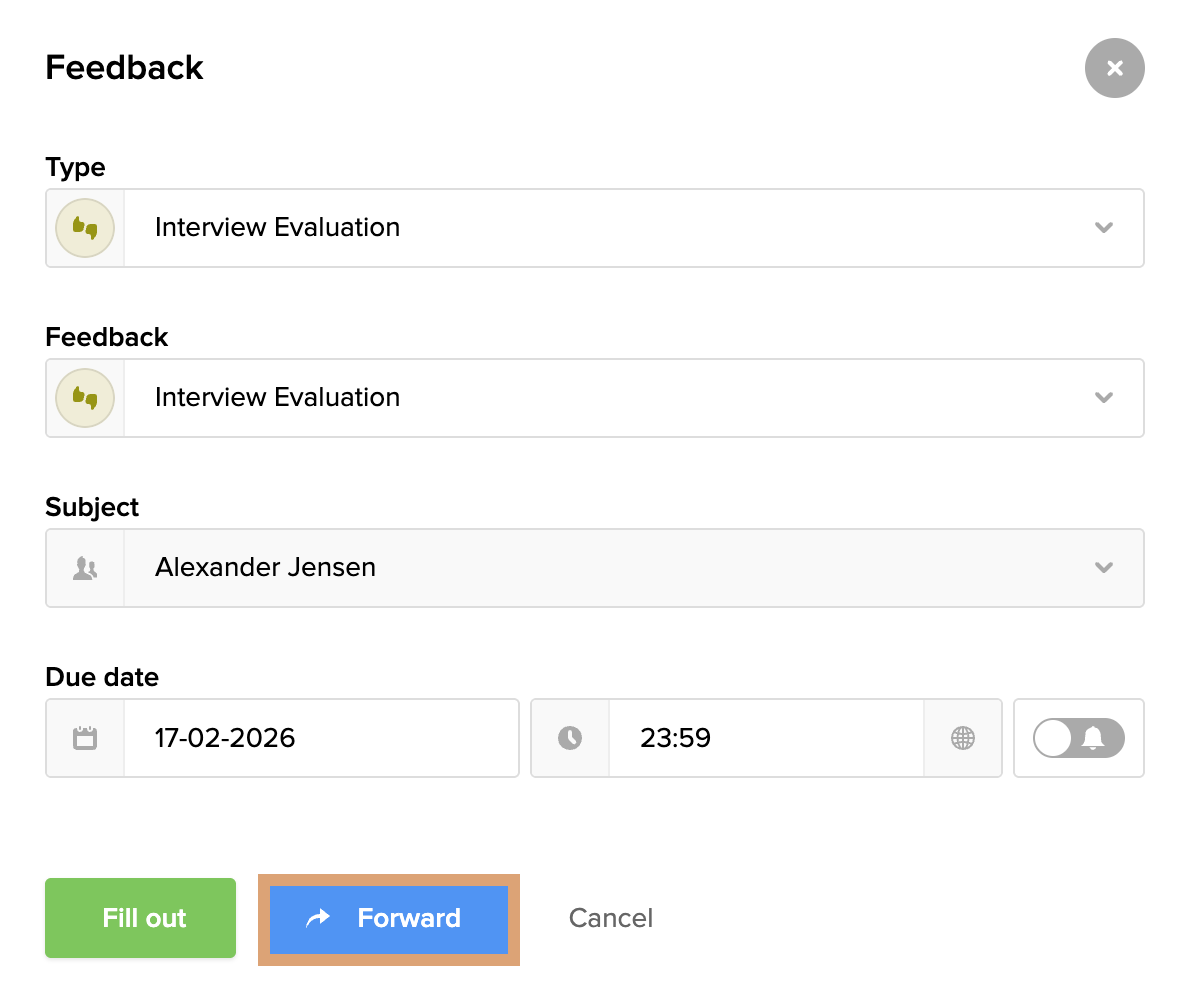This screenshot has width=1184, height=982.
Task: Open timezone selector via globe icon
Action: click(962, 738)
